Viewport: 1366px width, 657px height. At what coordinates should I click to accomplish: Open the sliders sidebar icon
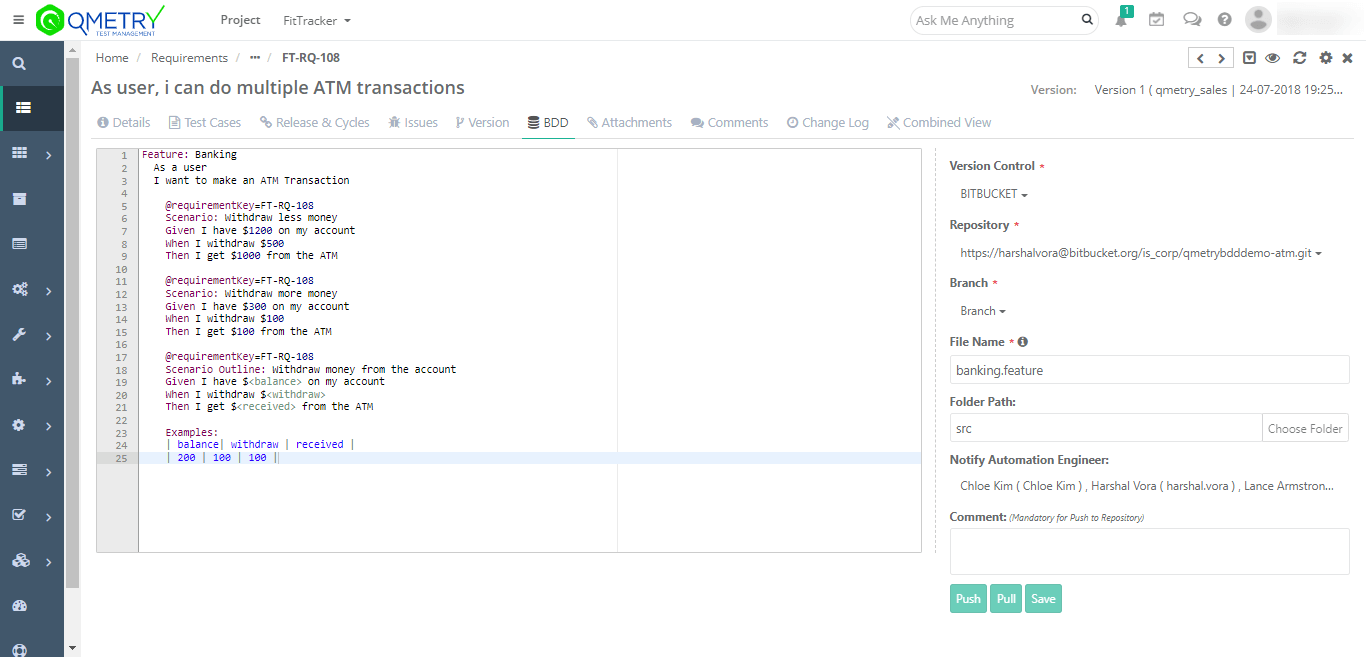click(x=19, y=469)
